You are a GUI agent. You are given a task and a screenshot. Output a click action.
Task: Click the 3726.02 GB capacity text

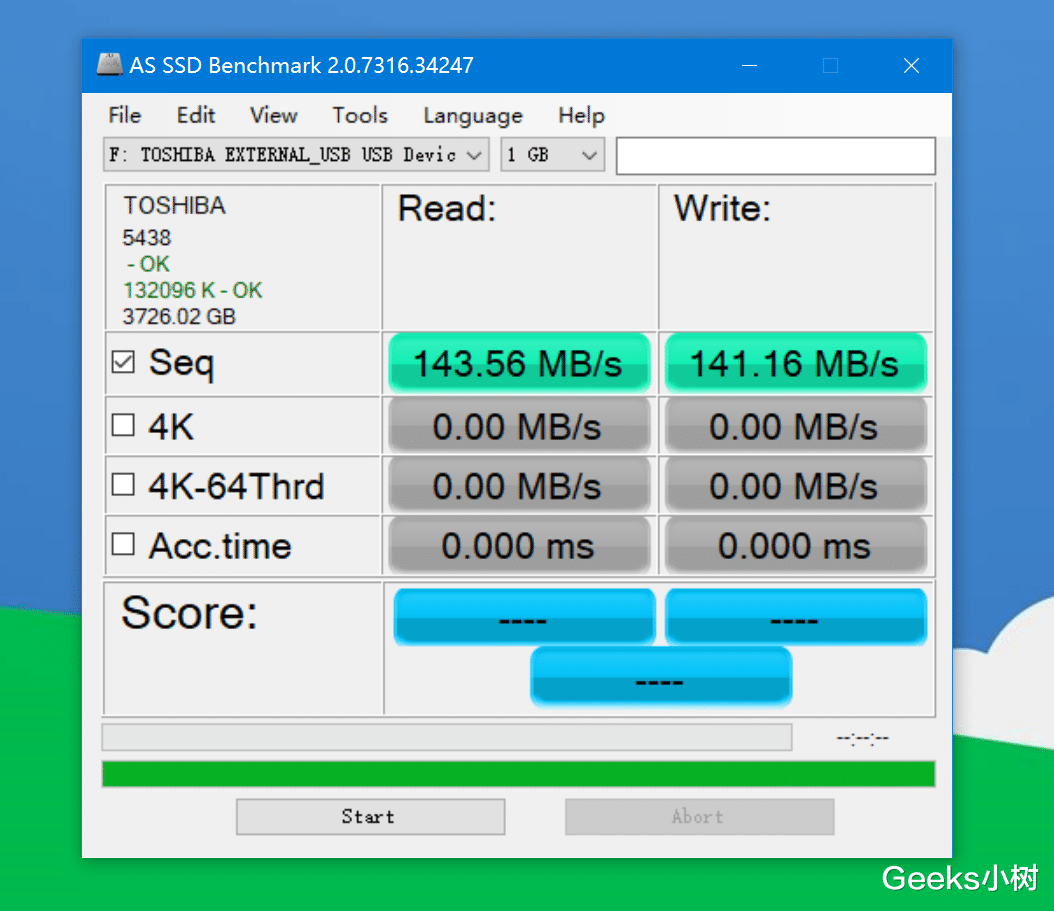tap(179, 316)
